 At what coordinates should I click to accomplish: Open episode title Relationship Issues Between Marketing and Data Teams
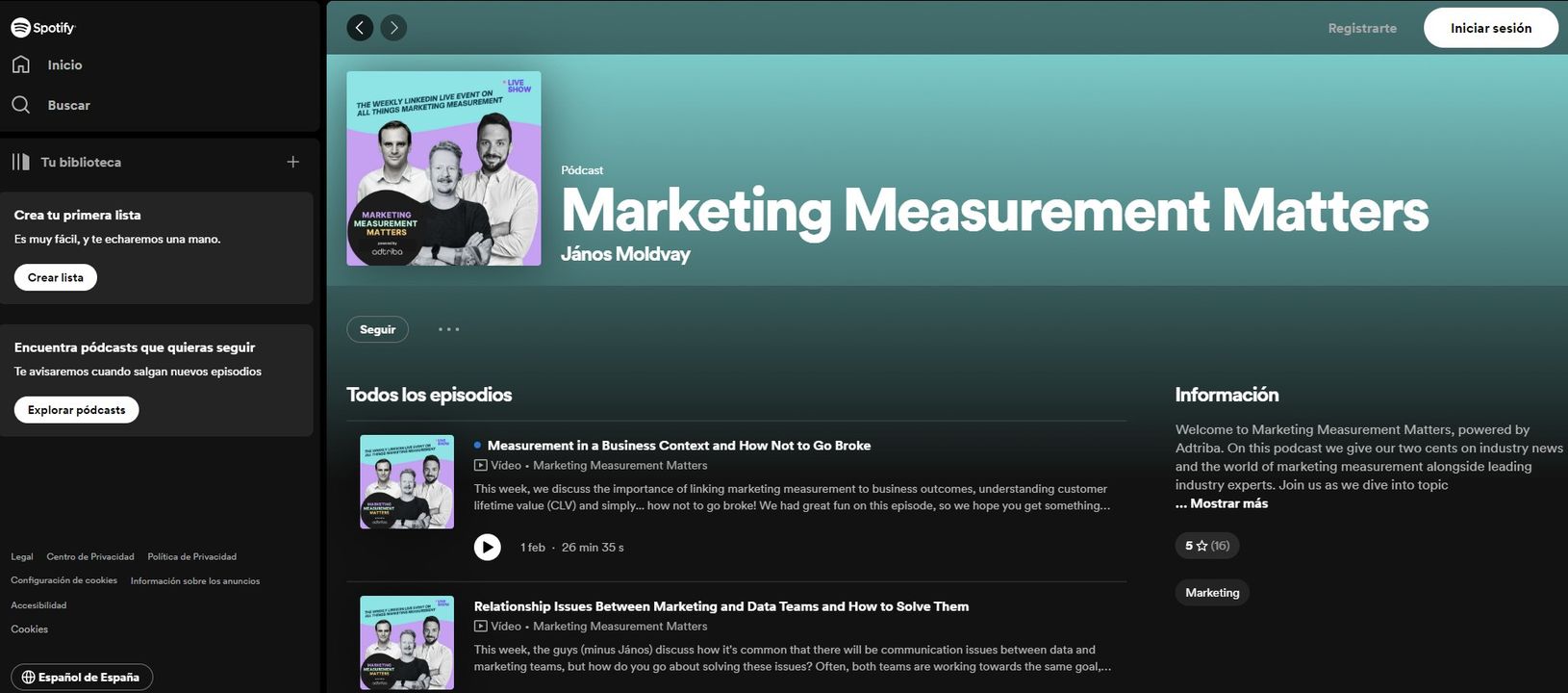click(x=721, y=606)
